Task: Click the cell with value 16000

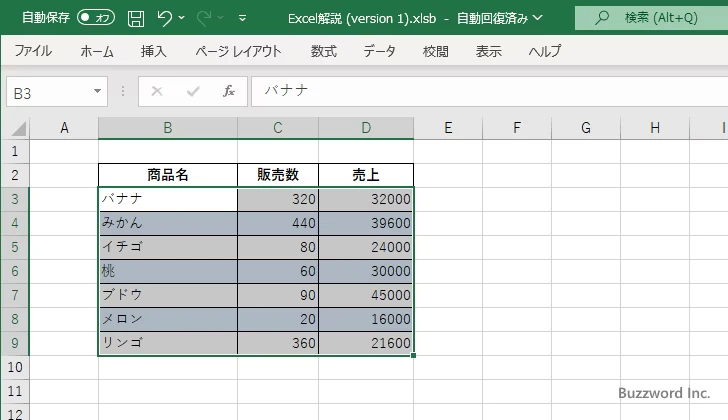Action: pos(366,319)
